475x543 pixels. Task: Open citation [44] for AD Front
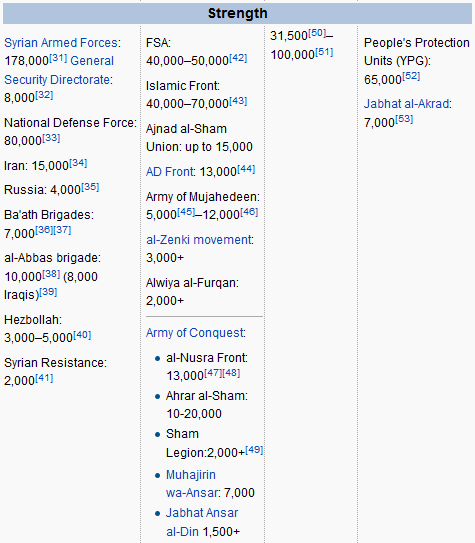(x=246, y=169)
